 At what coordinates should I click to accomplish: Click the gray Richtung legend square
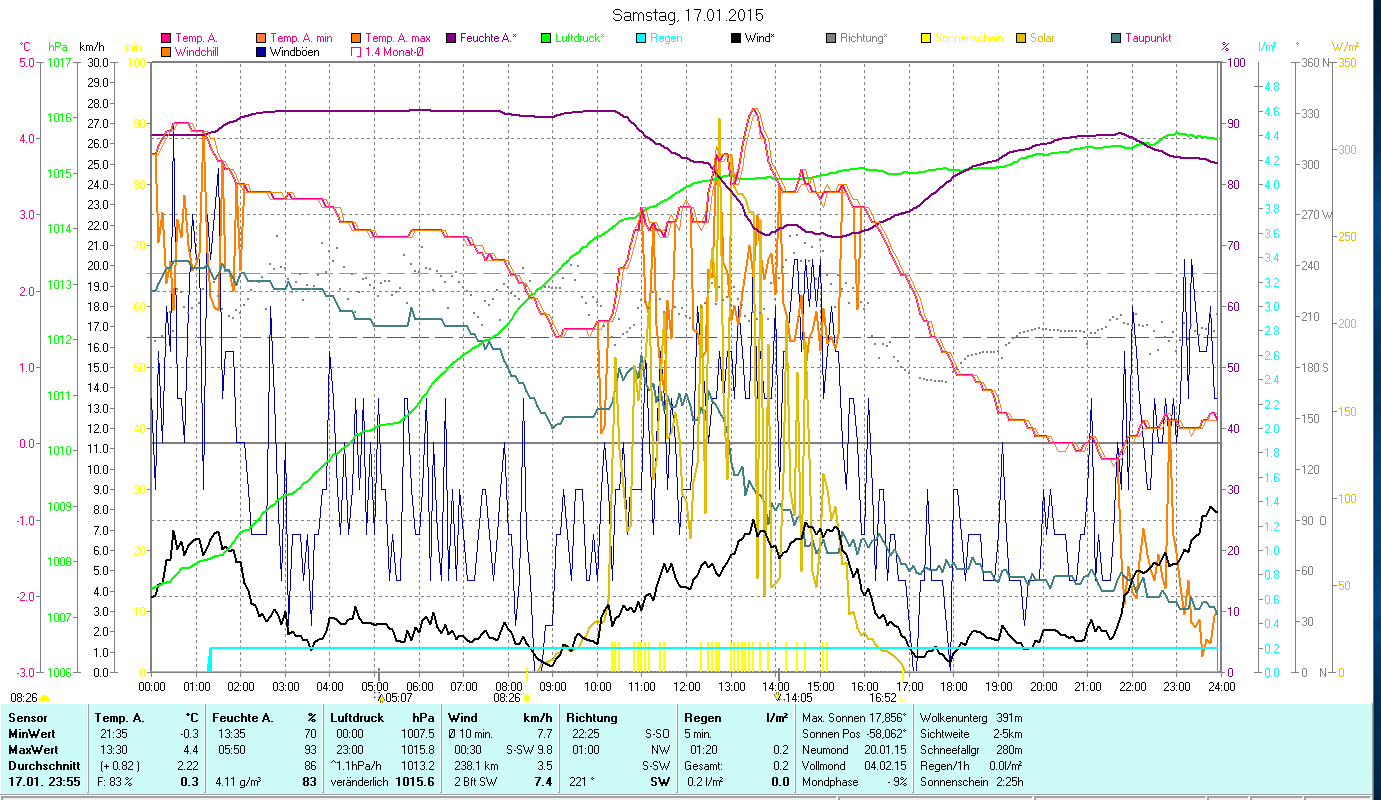tap(830, 39)
